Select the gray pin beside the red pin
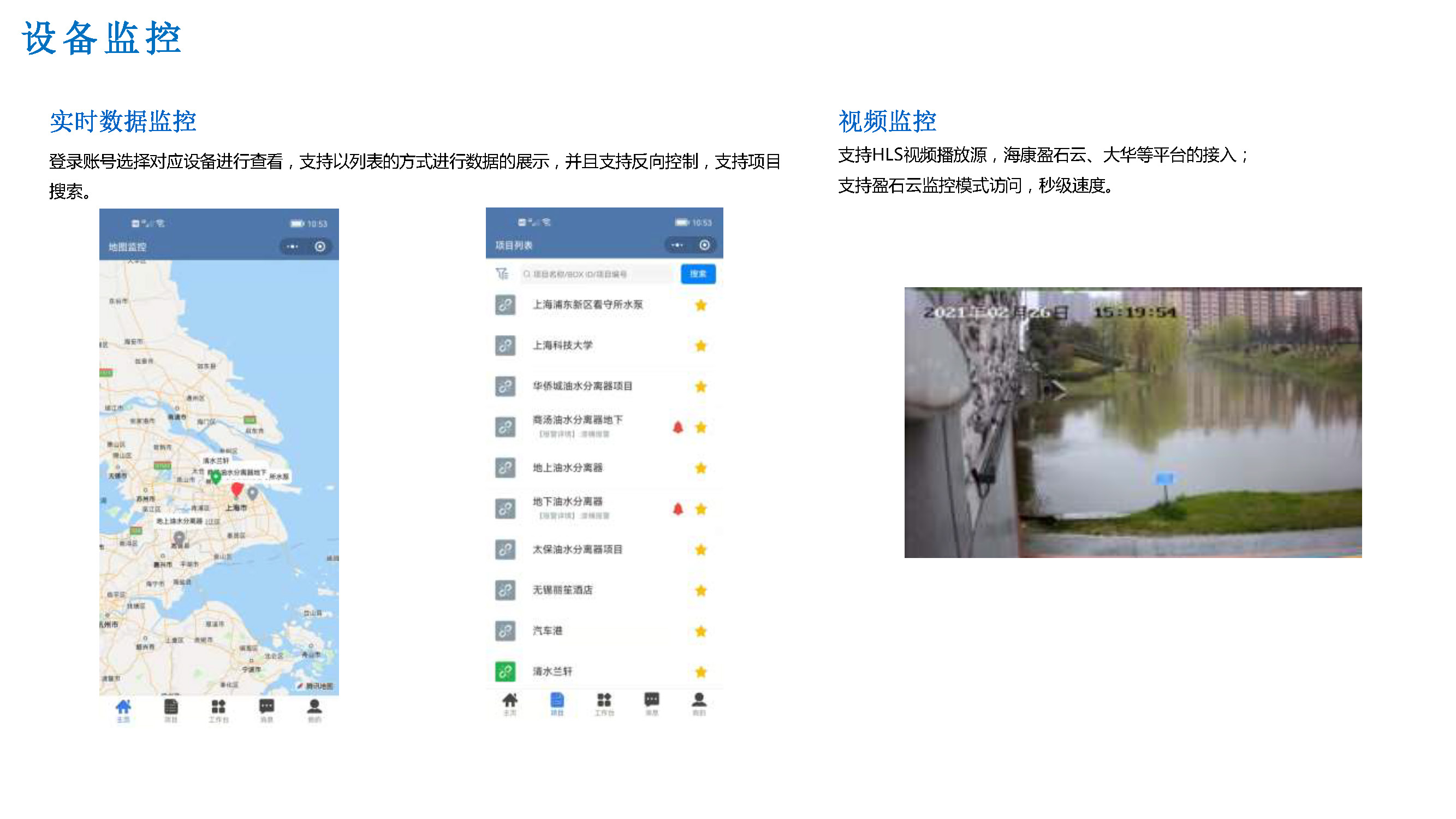The image size is (1456, 819). click(x=253, y=494)
